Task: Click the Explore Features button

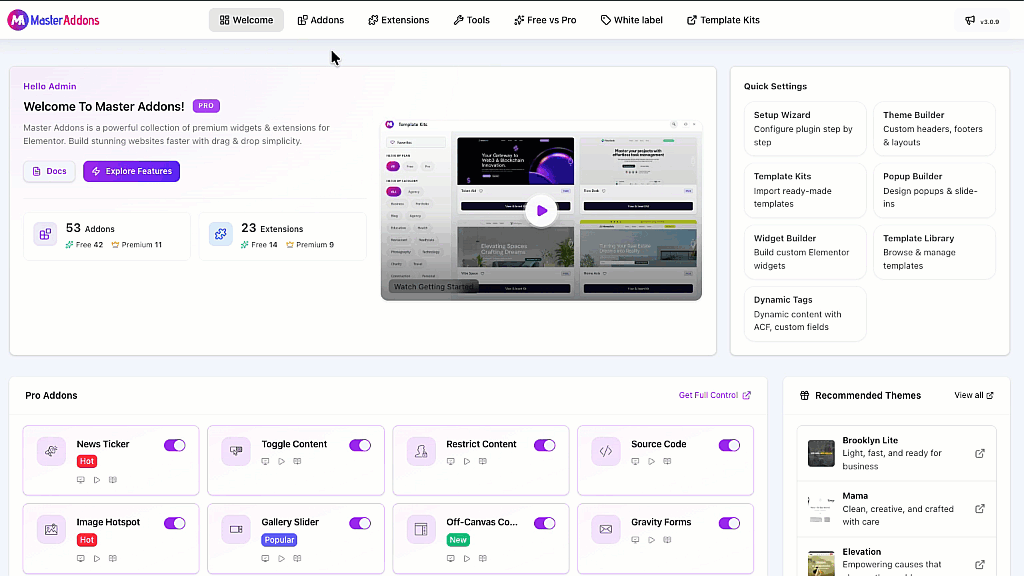Action: pos(131,171)
